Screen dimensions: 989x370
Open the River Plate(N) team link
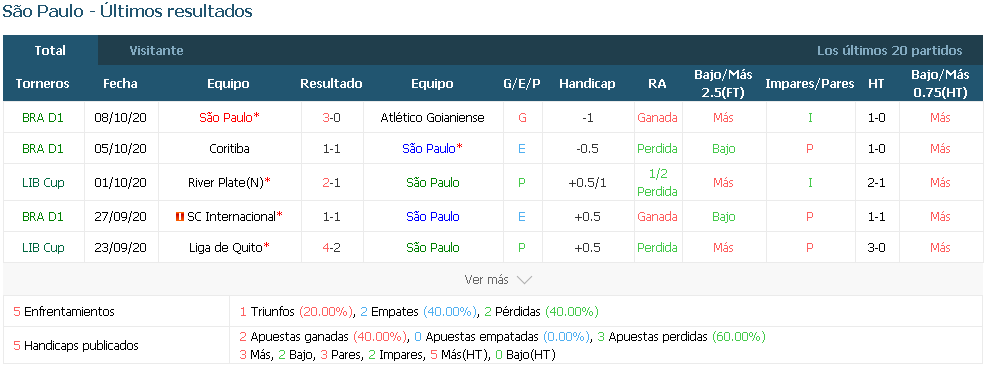(226, 183)
